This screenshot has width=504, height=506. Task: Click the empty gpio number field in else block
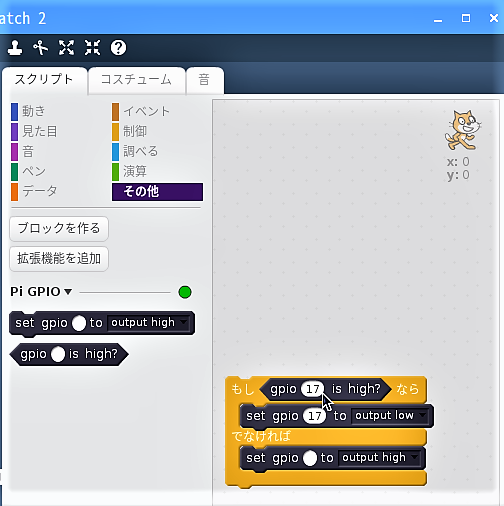(x=310, y=458)
